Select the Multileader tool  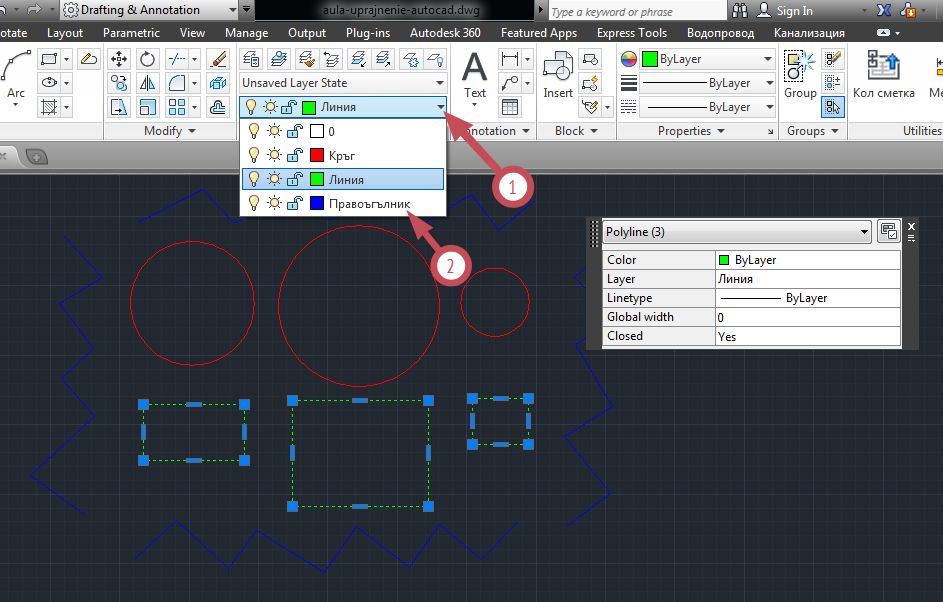click(509, 83)
